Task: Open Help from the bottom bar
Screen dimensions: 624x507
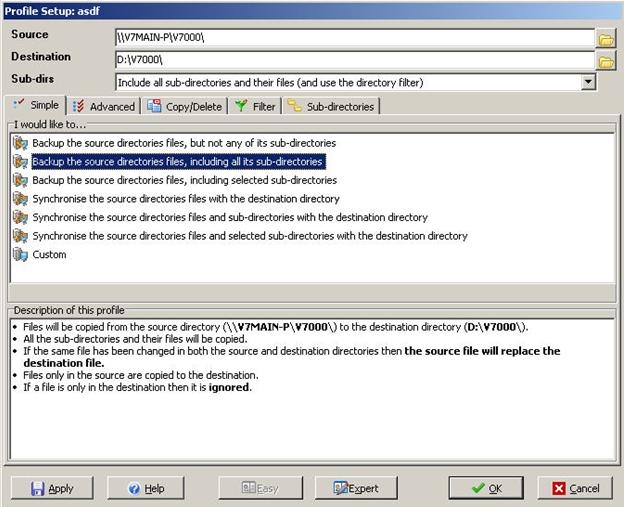Action: pos(147,488)
